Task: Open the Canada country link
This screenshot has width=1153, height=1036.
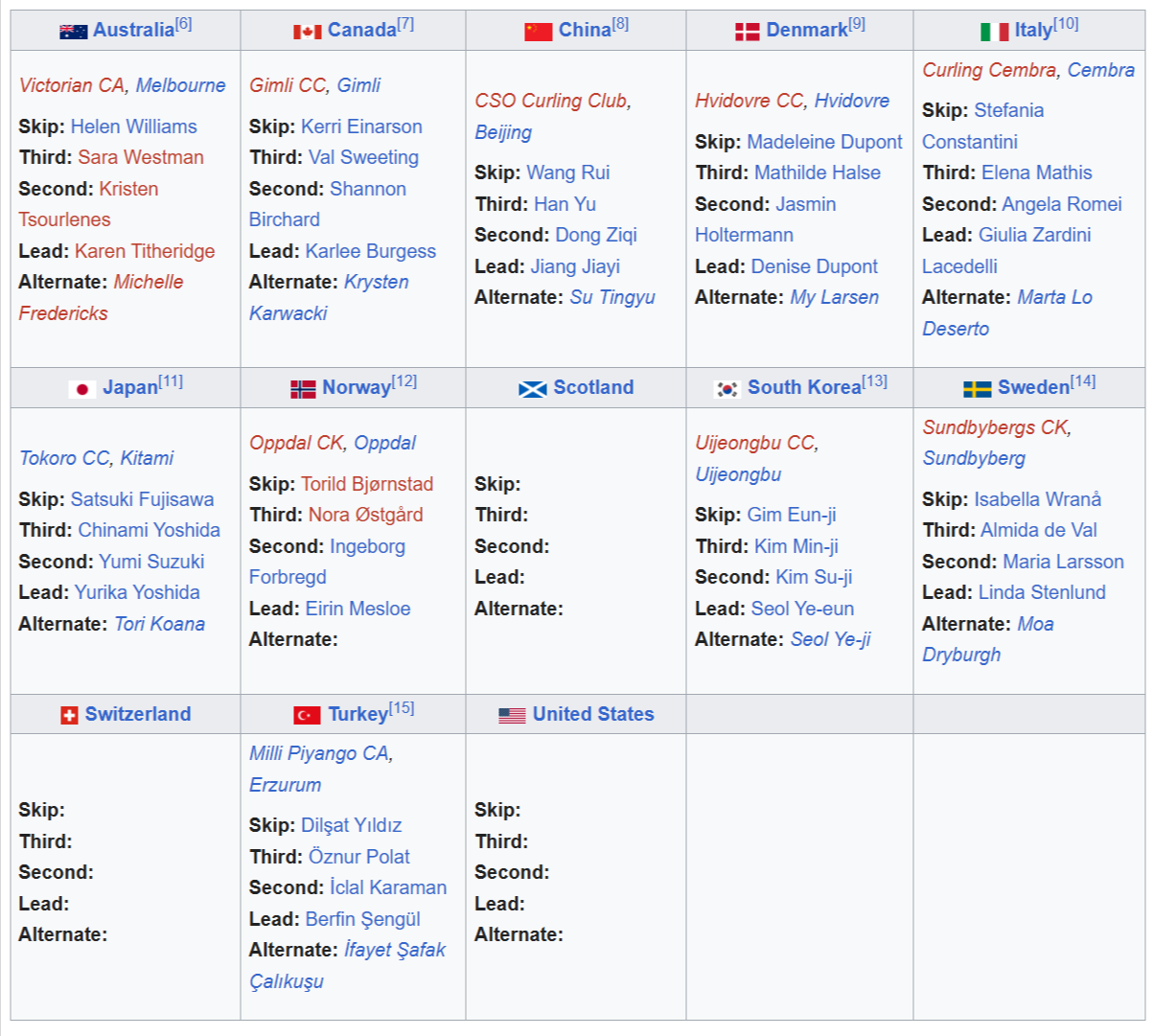Action: pos(362,31)
